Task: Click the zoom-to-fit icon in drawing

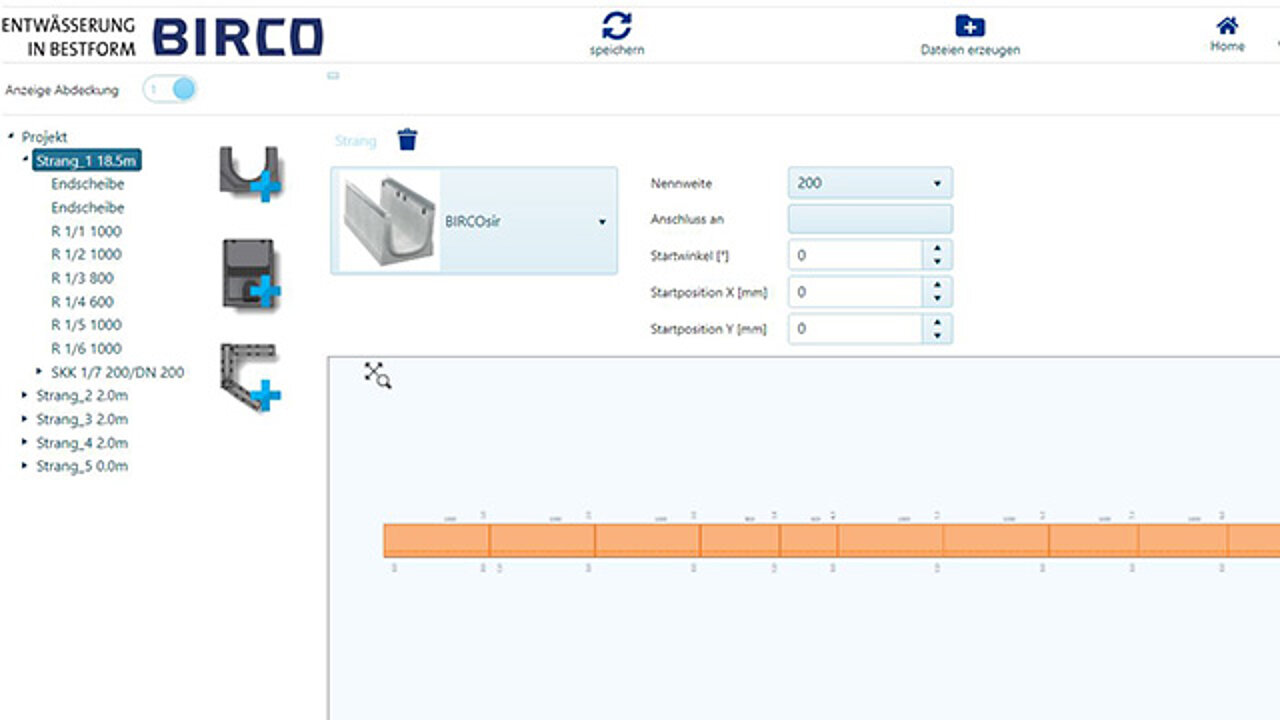Action: [x=378, y=375]
